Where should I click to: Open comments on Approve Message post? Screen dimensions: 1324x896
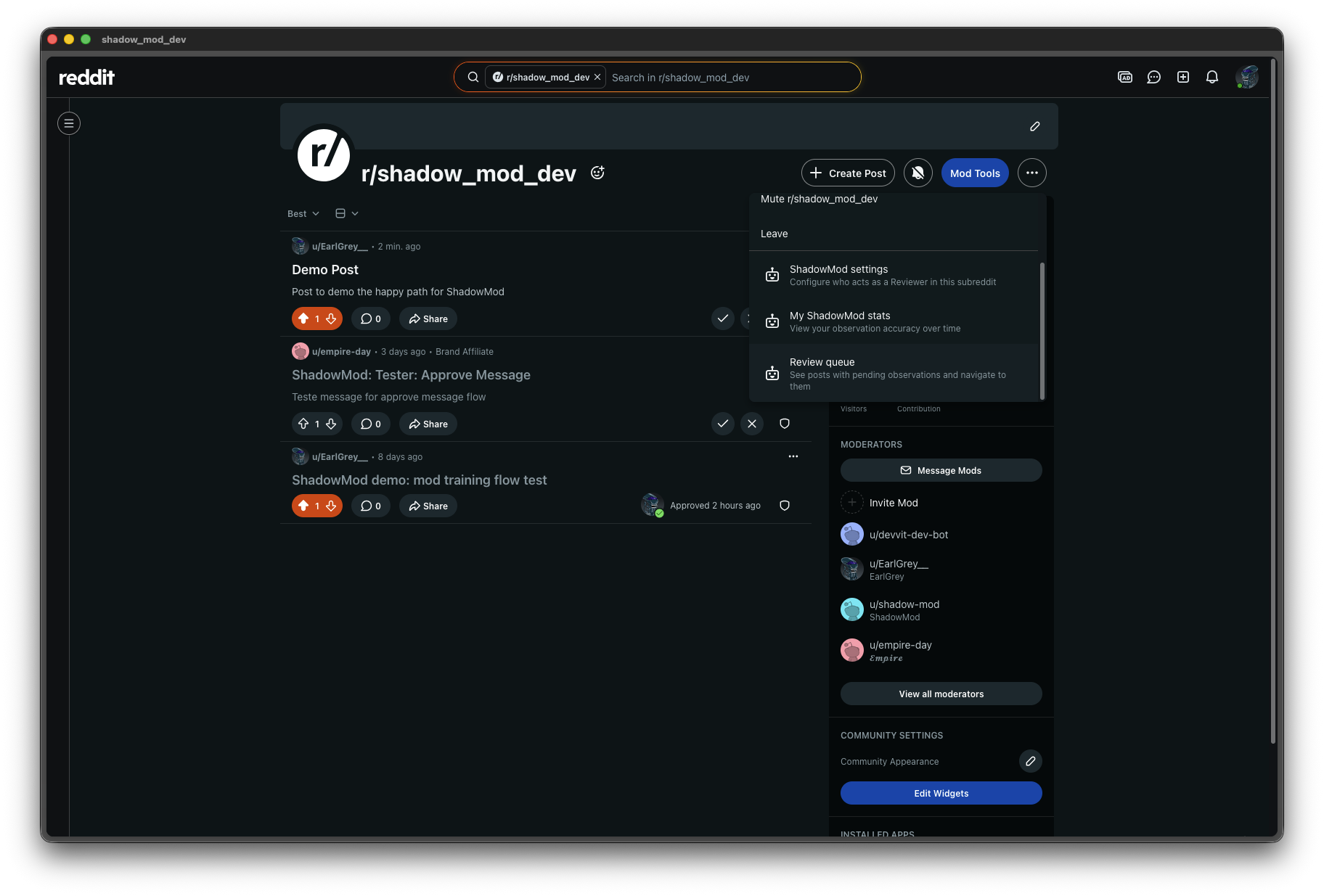(371, 424)
